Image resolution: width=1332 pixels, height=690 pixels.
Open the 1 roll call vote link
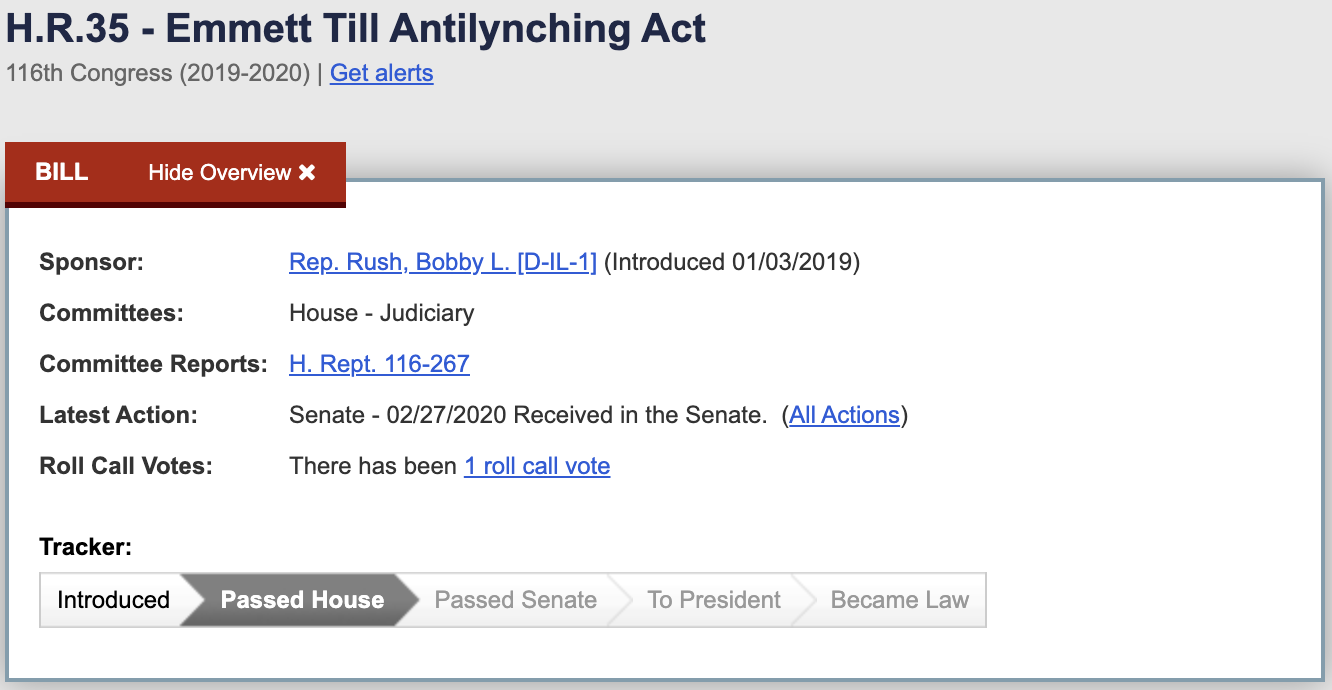(537, 466)
